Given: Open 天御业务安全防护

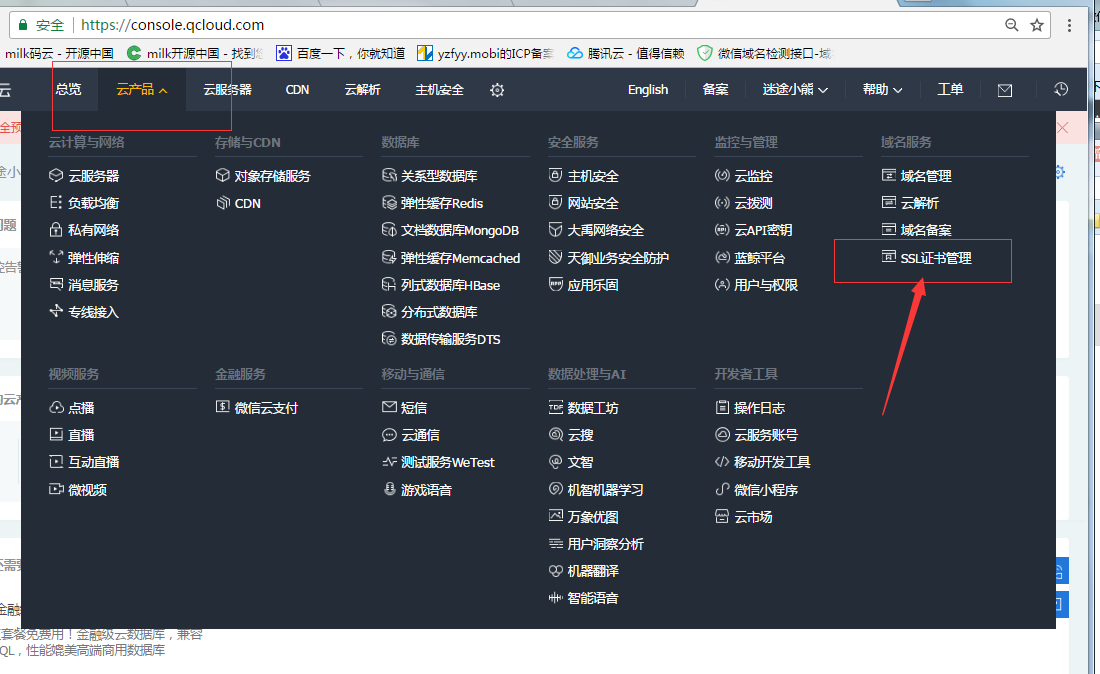Looking at the screenshot, I should click(x=609, y=258).
